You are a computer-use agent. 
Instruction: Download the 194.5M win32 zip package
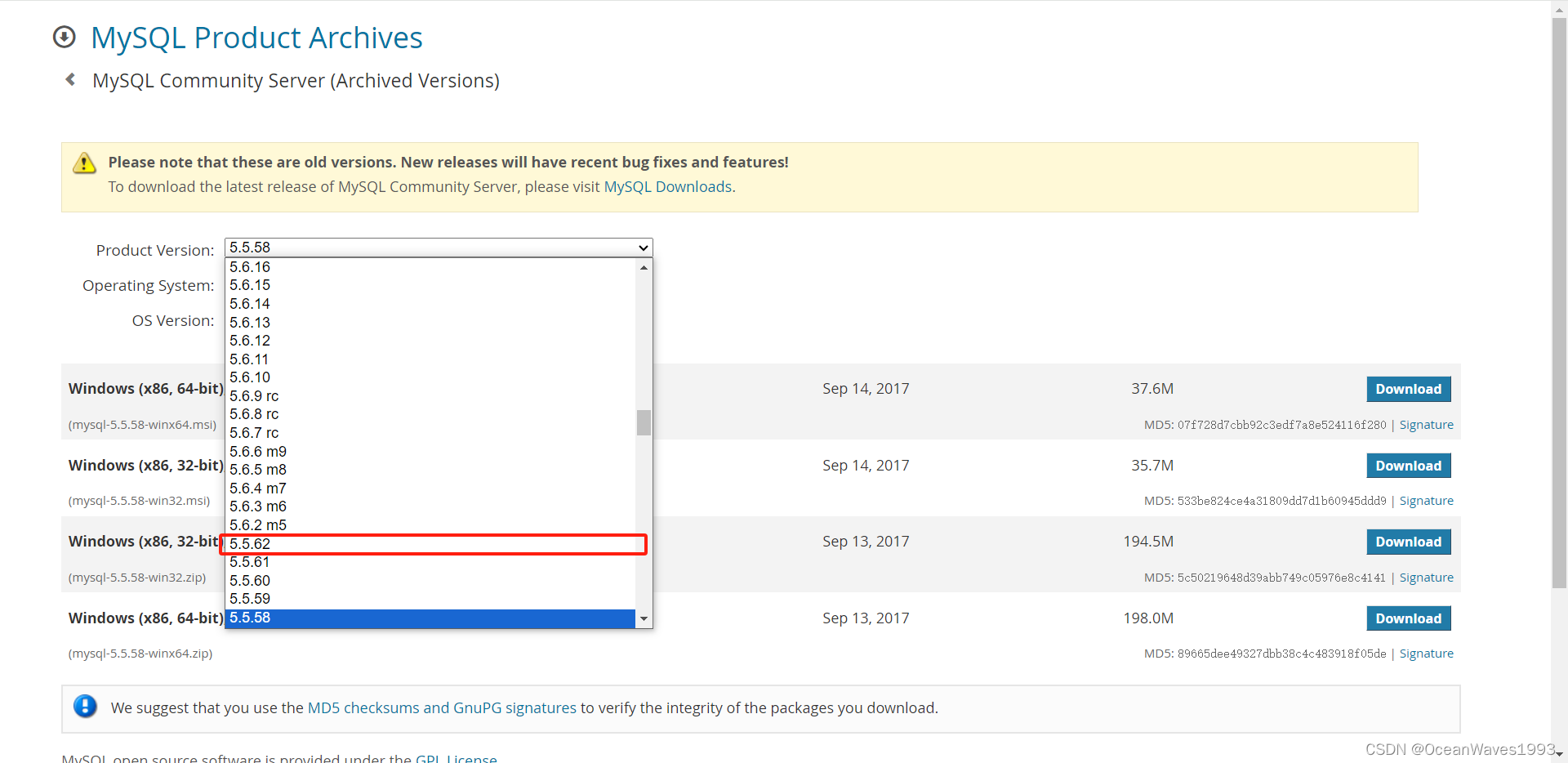pyautogui.click(x=1408, y=542)
